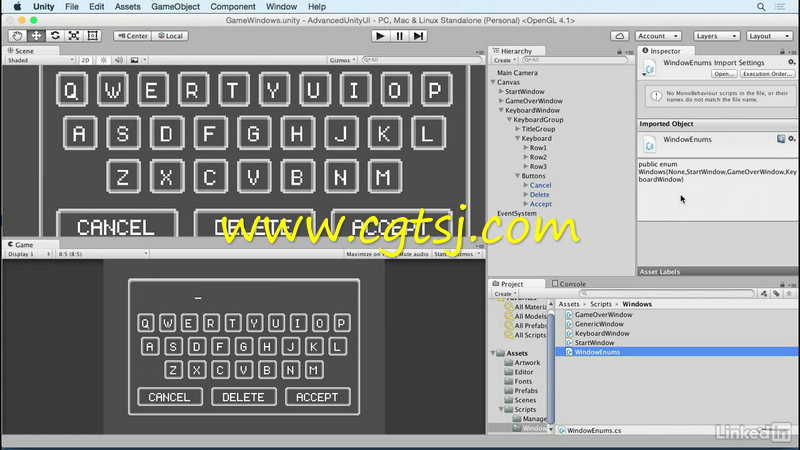
Task: Click the search by type icon
Action: pos(764,294)
